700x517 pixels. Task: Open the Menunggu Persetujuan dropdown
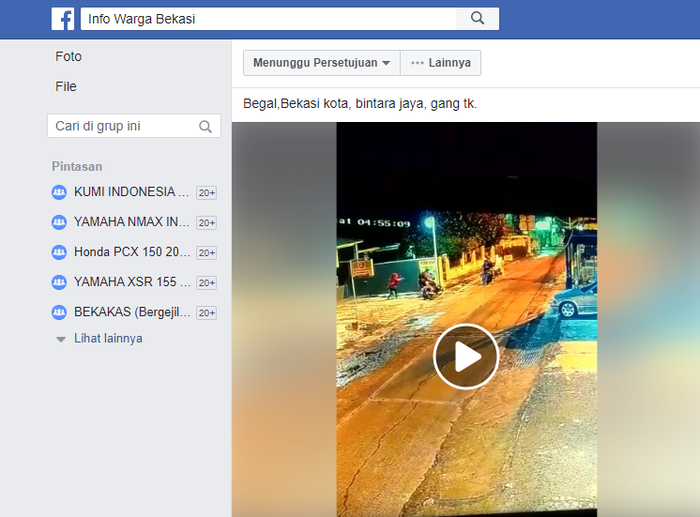[x=321, y=63]
